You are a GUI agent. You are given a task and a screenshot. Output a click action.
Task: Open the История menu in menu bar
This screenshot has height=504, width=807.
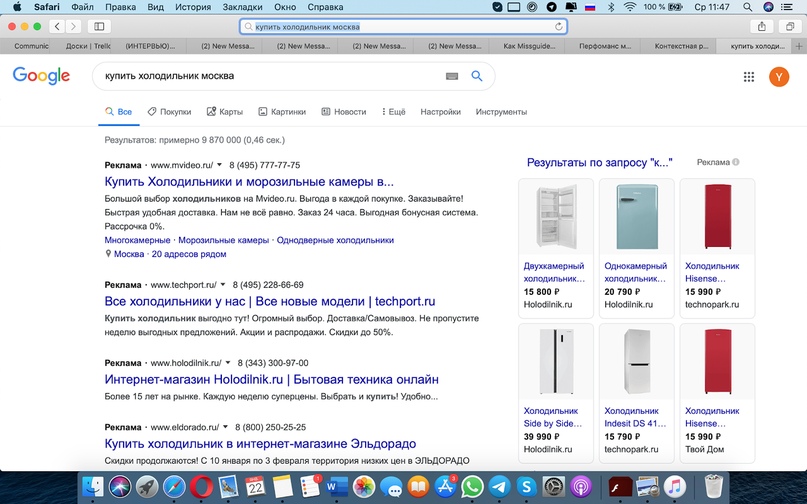click(x=193, y=7)
